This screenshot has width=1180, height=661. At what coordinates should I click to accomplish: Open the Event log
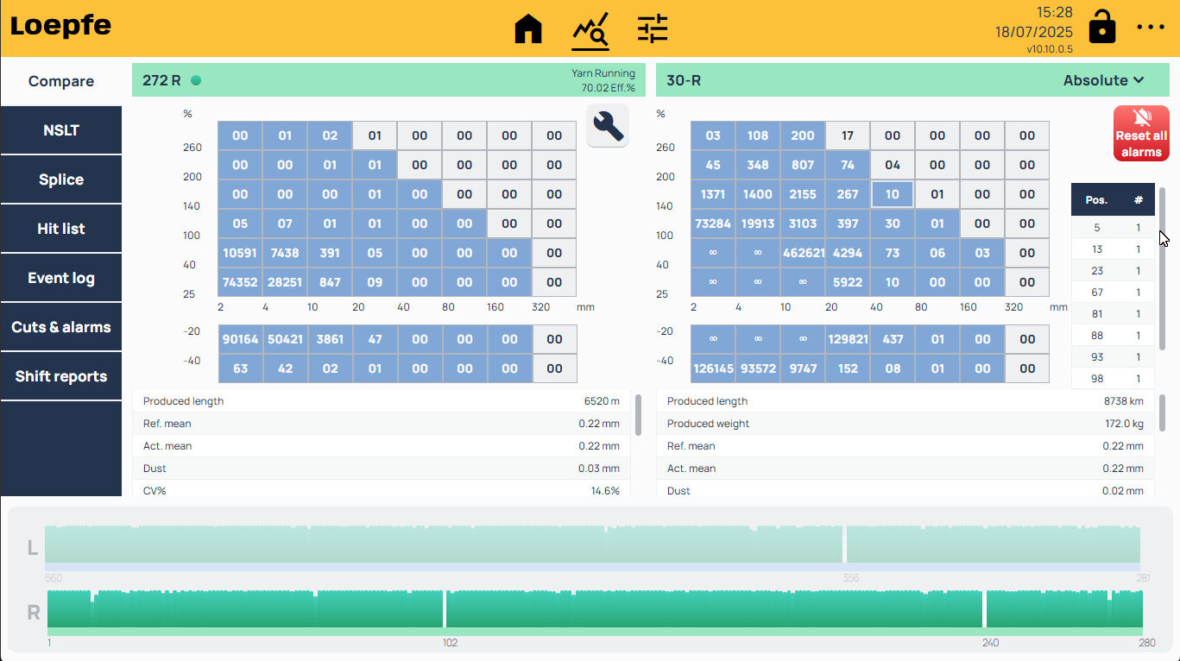(61, 278)
